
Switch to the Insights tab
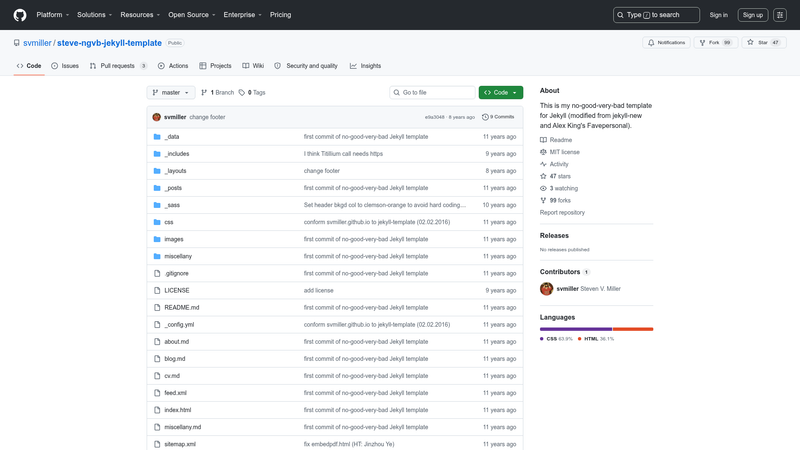[365, 66]
